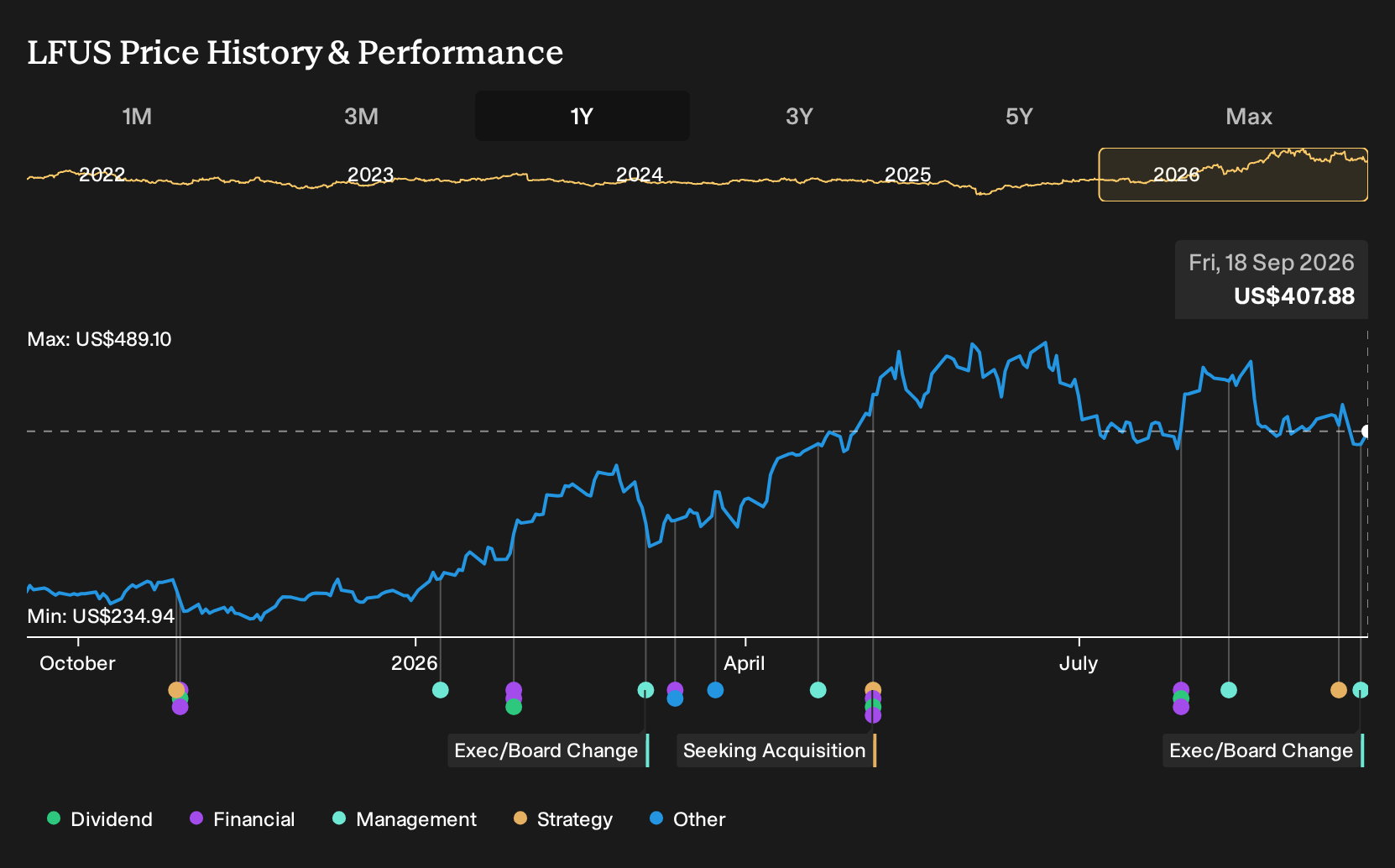Click orange Strategy dot above Seeking Acquisition label
Screen dimensions: 1395x868
tap(873, 690)
